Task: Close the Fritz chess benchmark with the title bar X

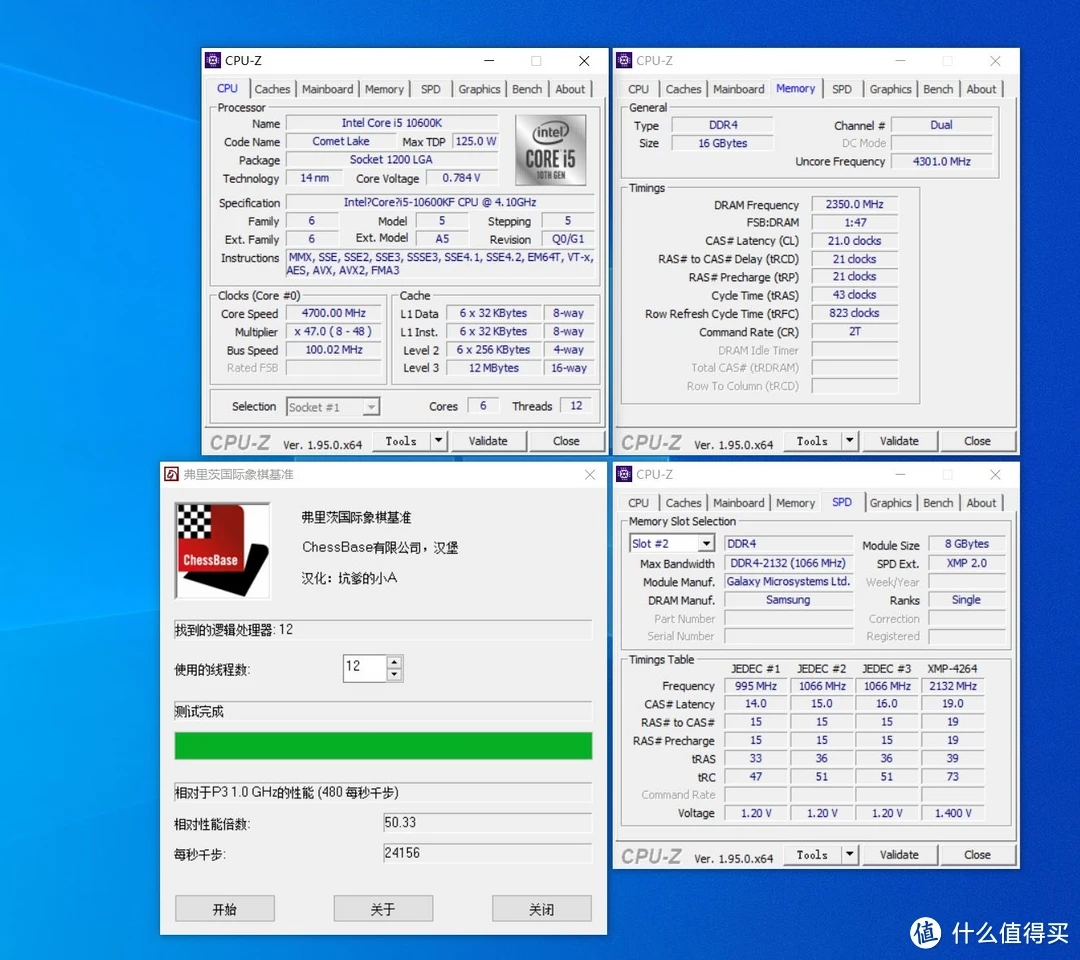Action: [590, 474]
